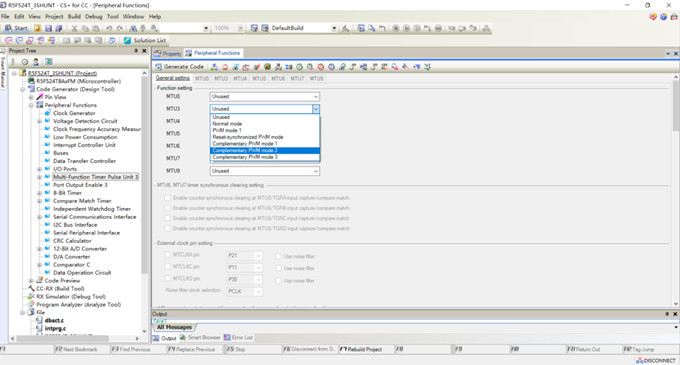Click the F7 Rebuild Project function key
The height and width of the screenshot is (365, 680).
tap(366, 349)
